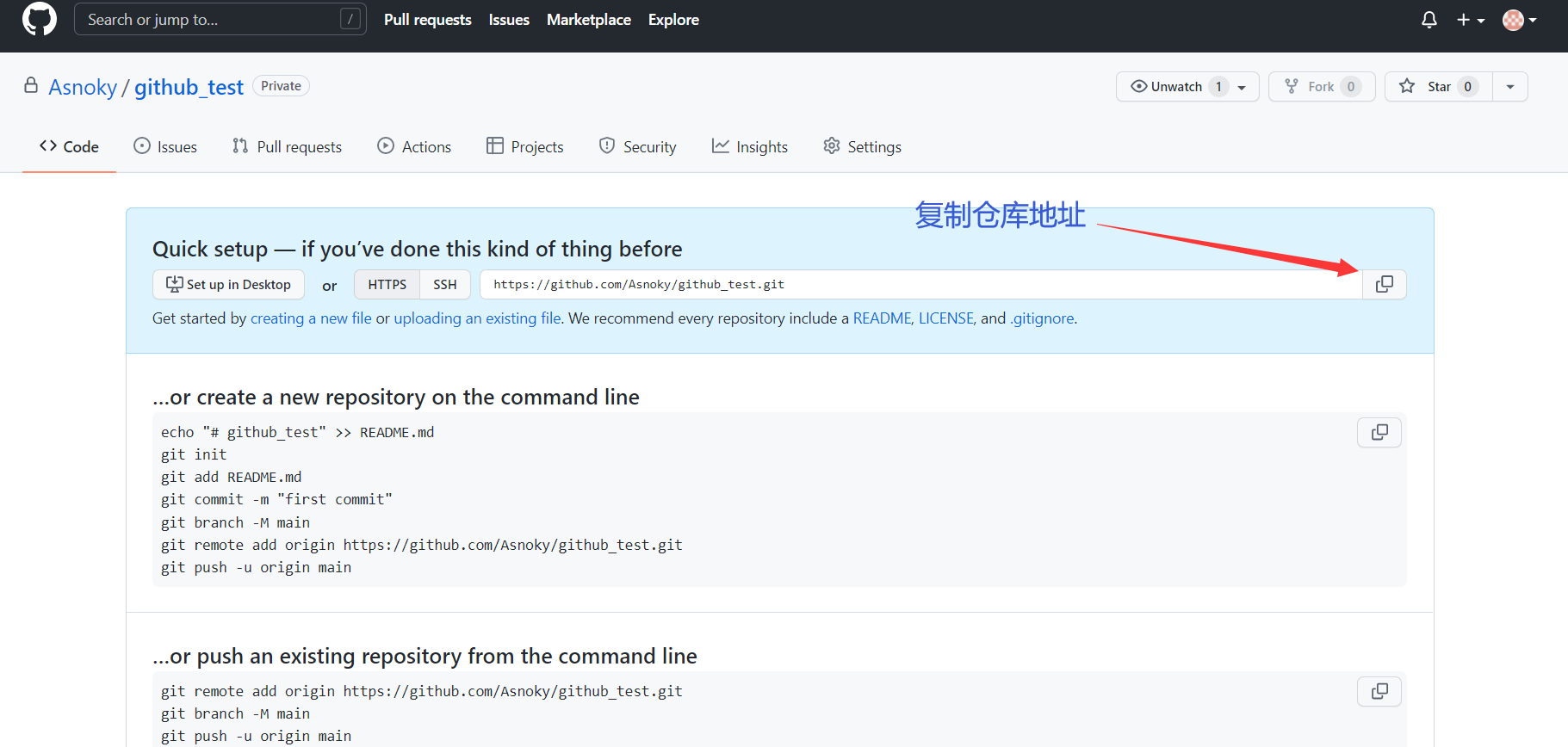1568x747 pixels.
Task: Open the uploading an existing file link
Action: click(478, 318)
